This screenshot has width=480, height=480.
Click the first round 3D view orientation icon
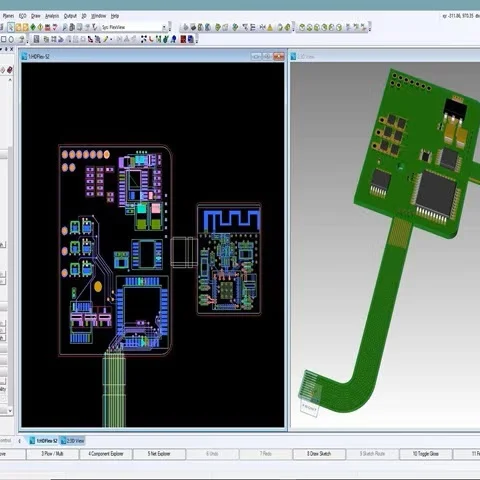(302, 27)
